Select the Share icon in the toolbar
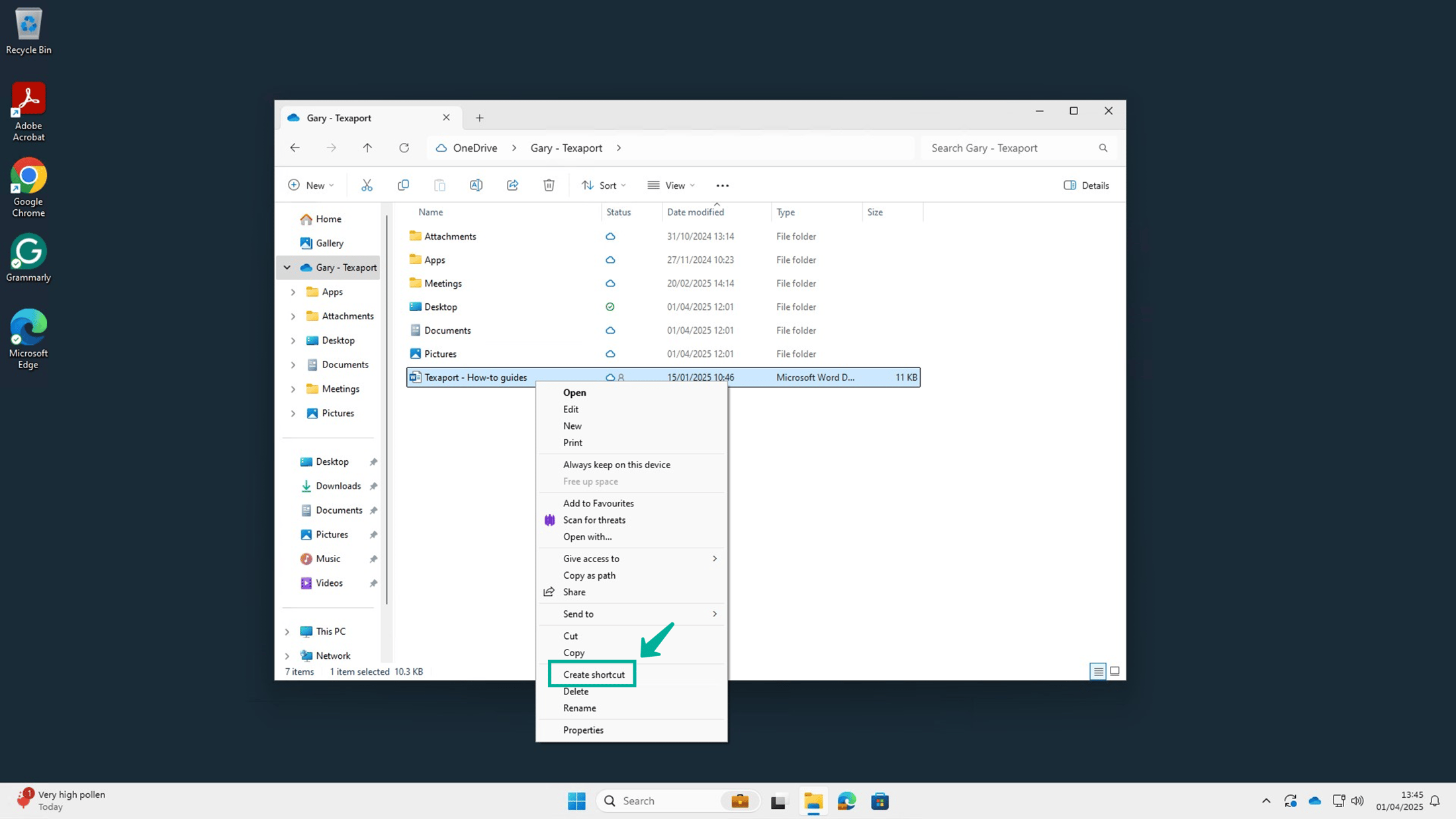Screen dimensions: 1456x819 512,185
